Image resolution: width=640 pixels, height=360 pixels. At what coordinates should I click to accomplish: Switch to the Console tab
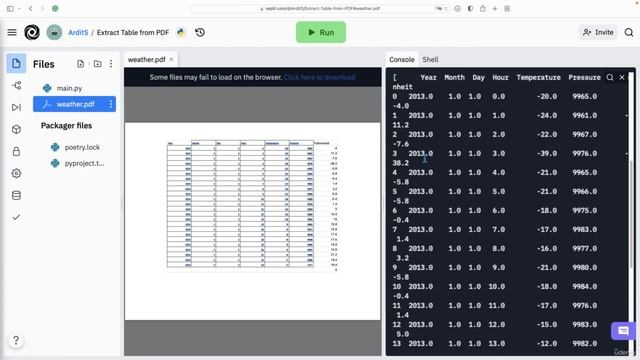tap(402, 60)
